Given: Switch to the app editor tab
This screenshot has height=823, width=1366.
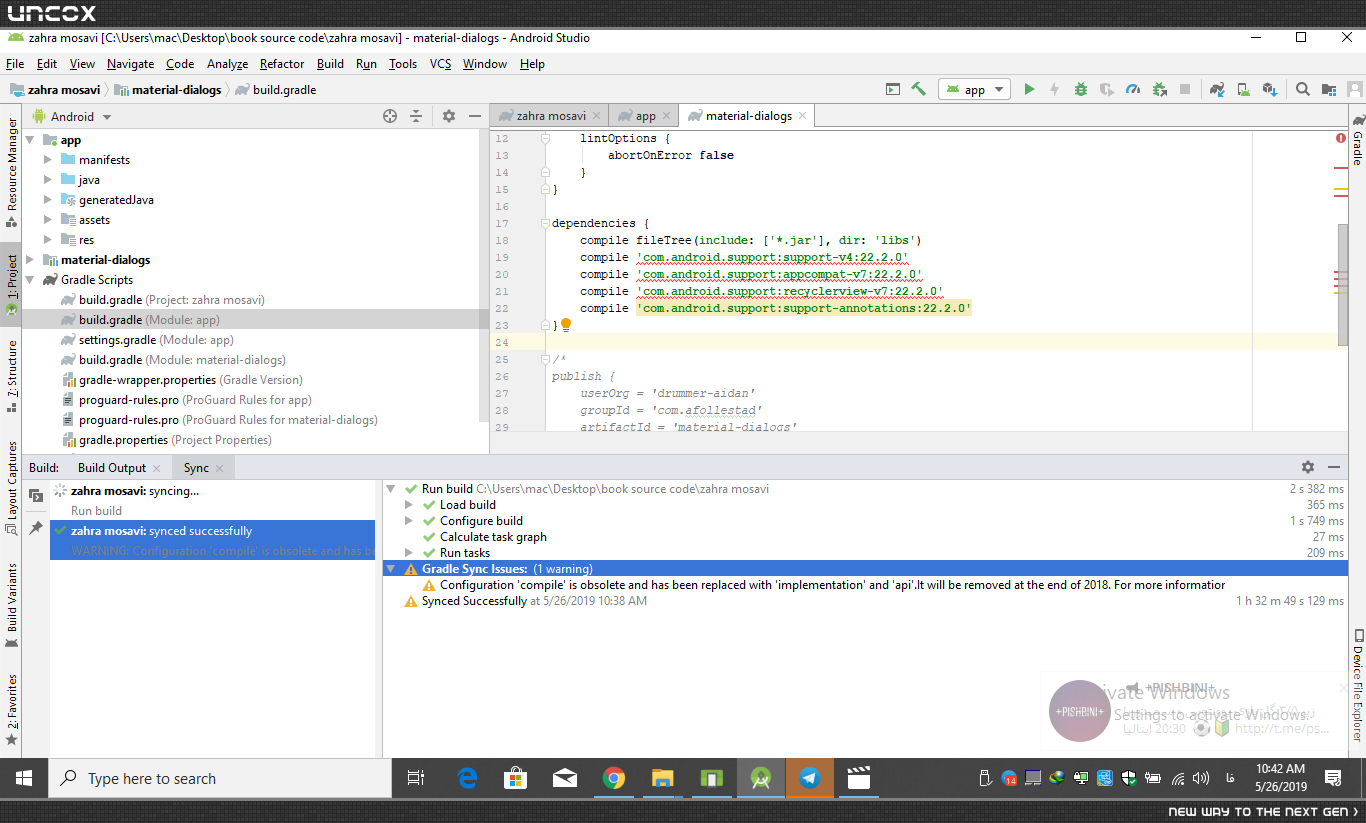Looking at the screenshot, I should point(645,116).
